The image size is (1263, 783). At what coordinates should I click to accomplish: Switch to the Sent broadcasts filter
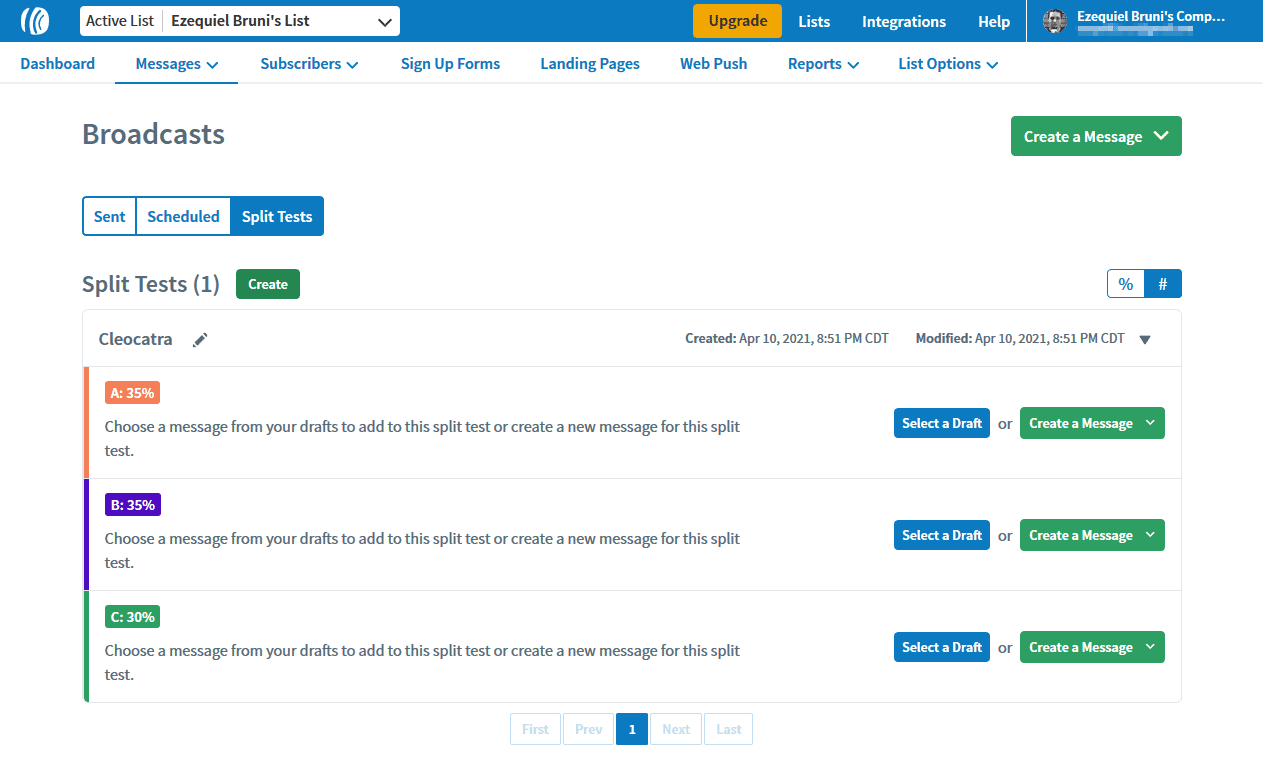(109, 216)
